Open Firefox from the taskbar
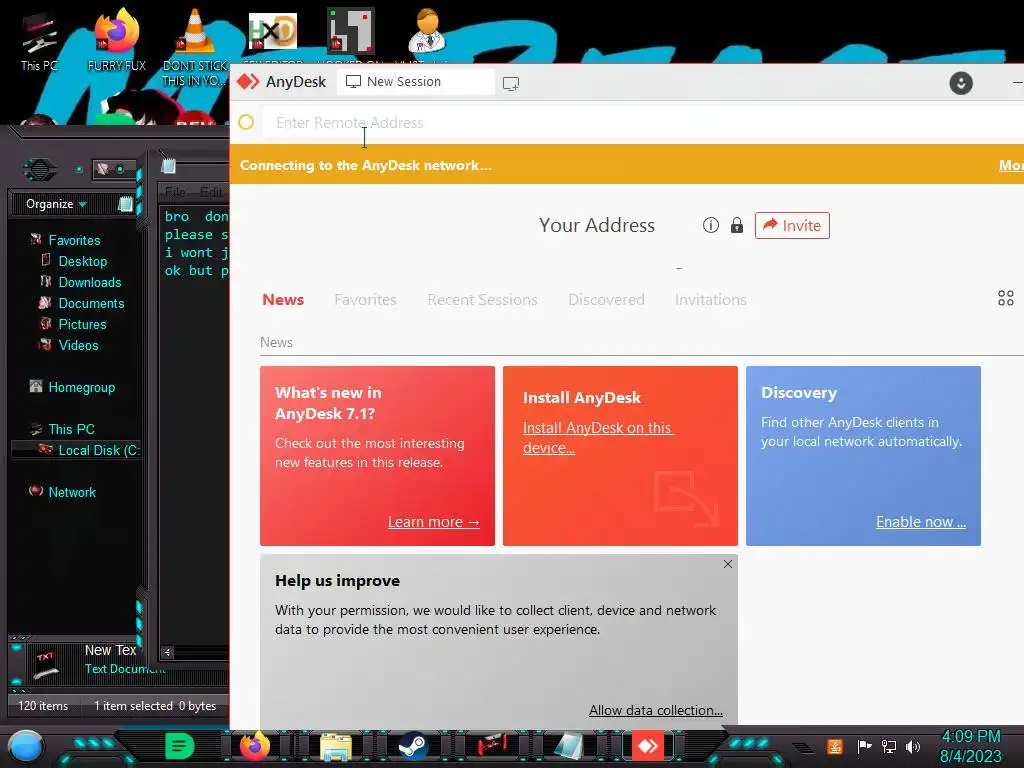This screenshot has width=1024, height=768. coord(255,746)
